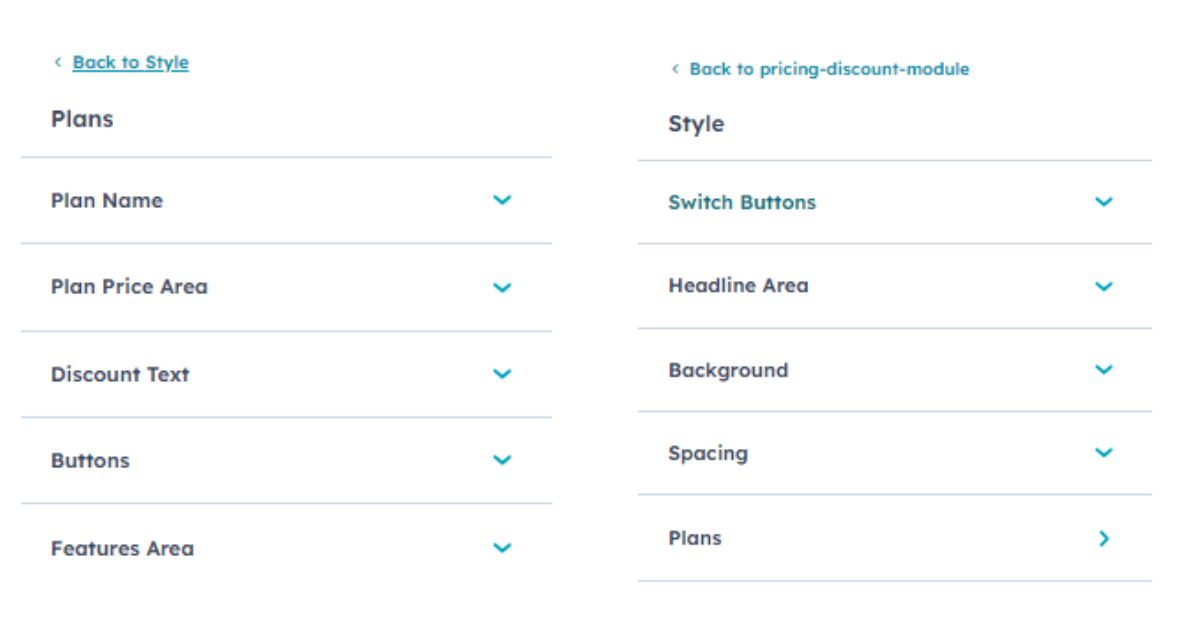Click the chevron next to Switch Buttons
This screenshot has height=630, width=1200.
click(x=1104, y=201)
